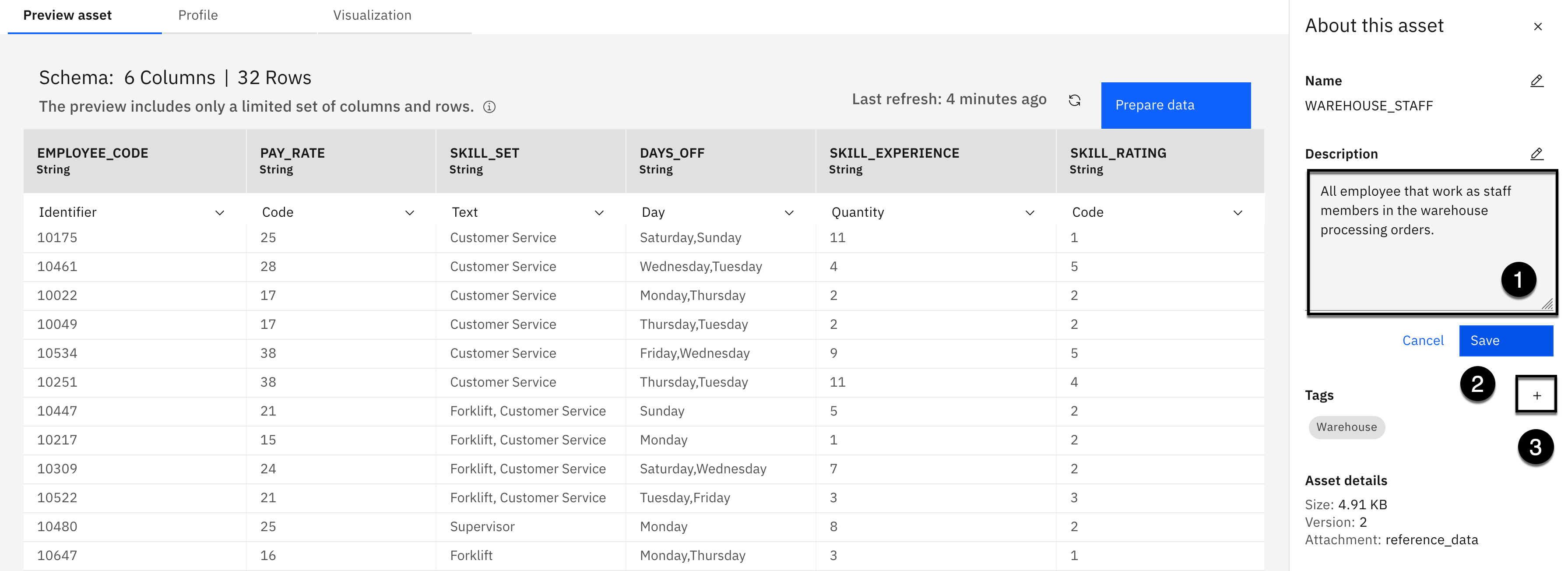Open the Text dropdown under SKILL_SET
The height and width of the screenshot is (571, 1568).
click(599, 212)
